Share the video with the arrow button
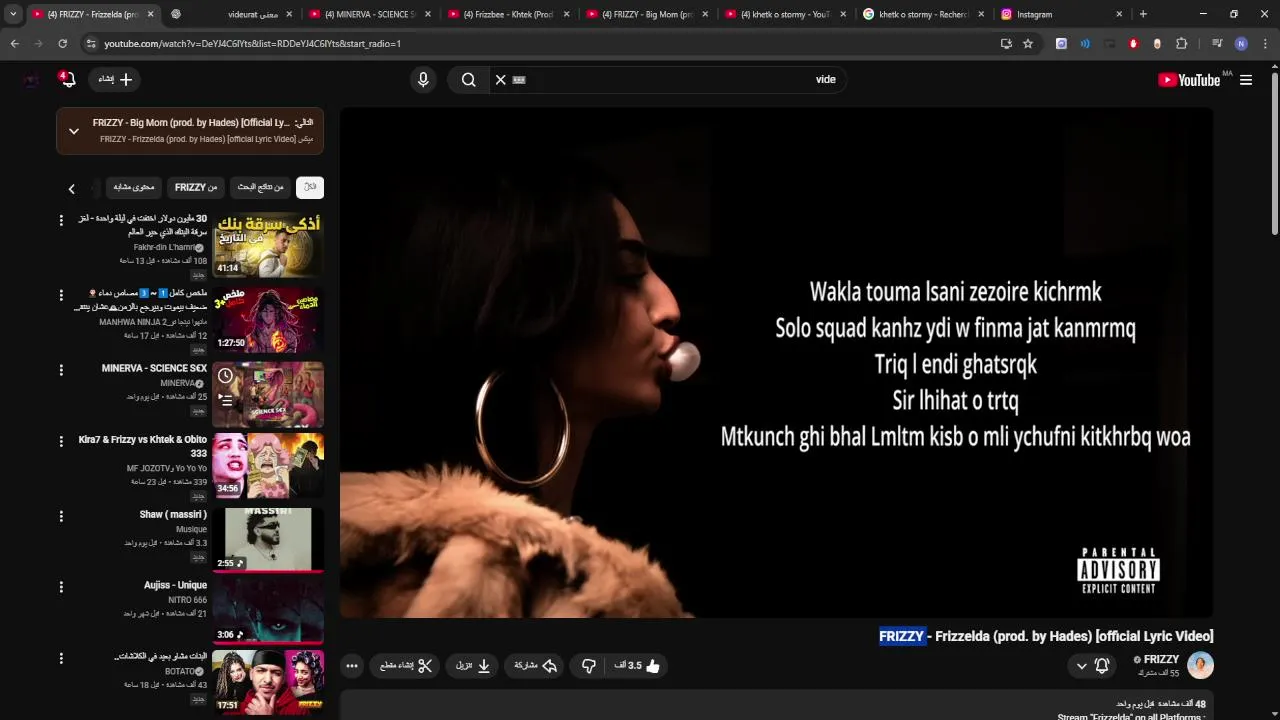This screenshot has height=720, width=1280. [536, 666]
